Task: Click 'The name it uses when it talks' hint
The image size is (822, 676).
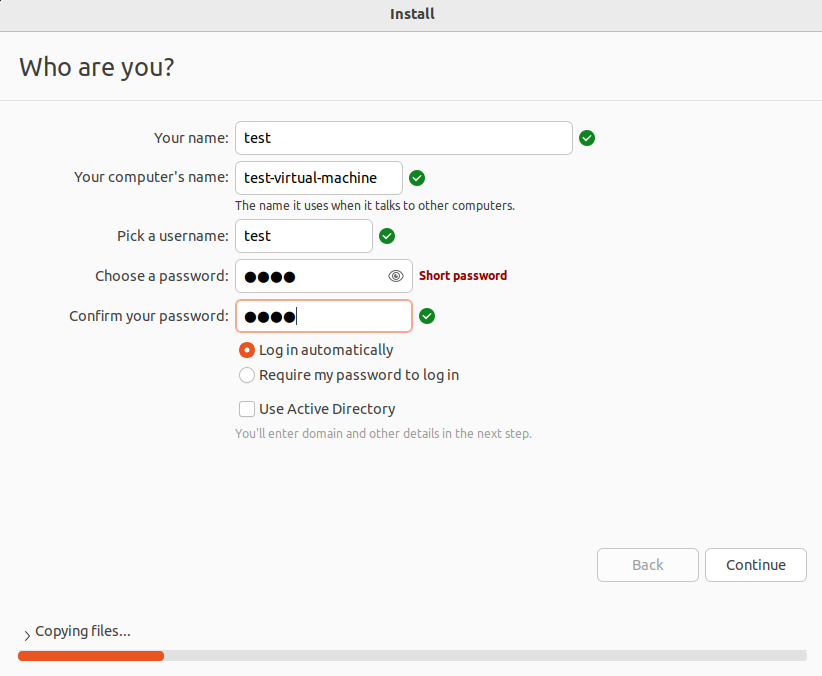Action: click(375, 206)
